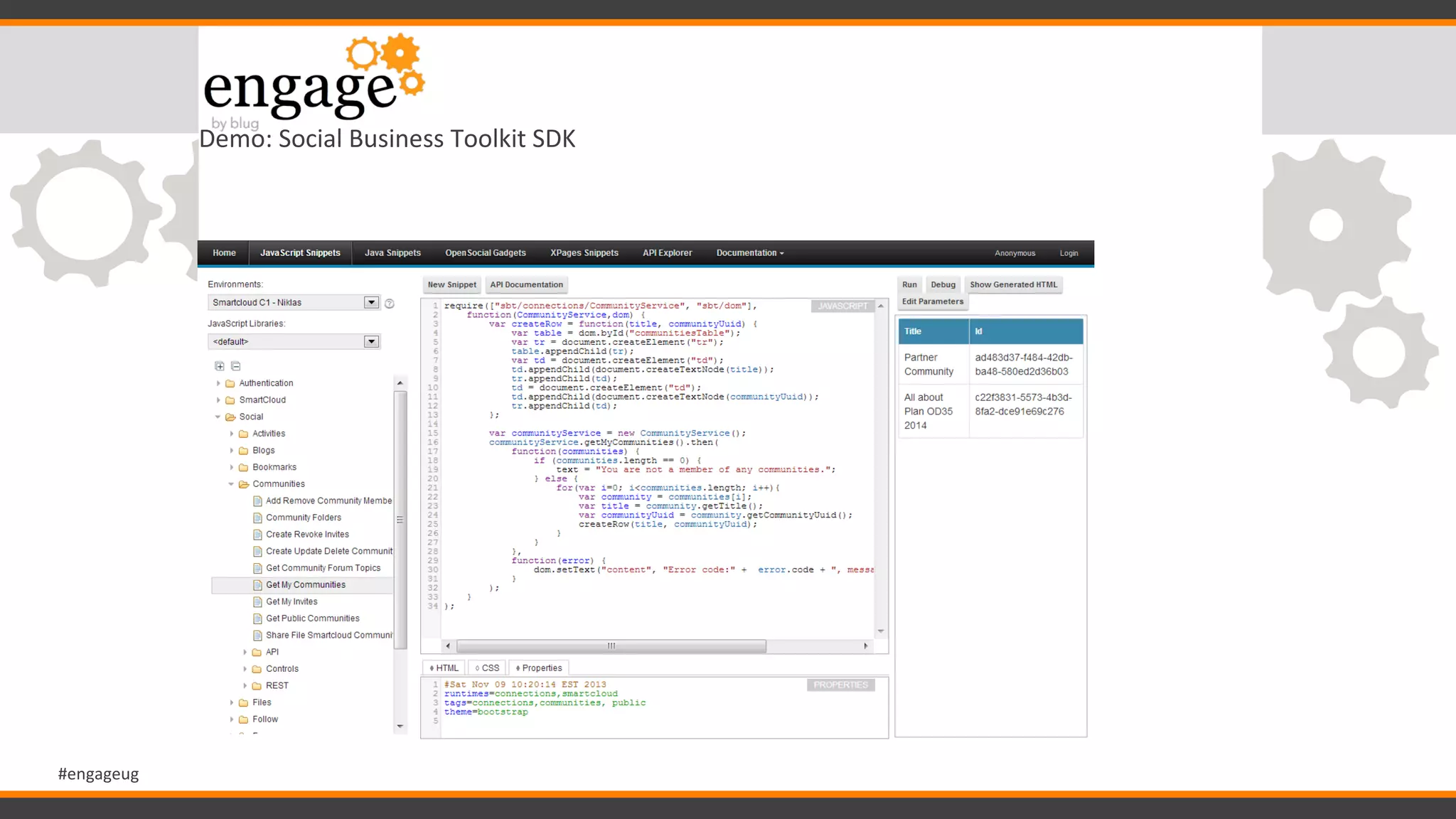Click code editor scroll-up arrow

(881, 306)
